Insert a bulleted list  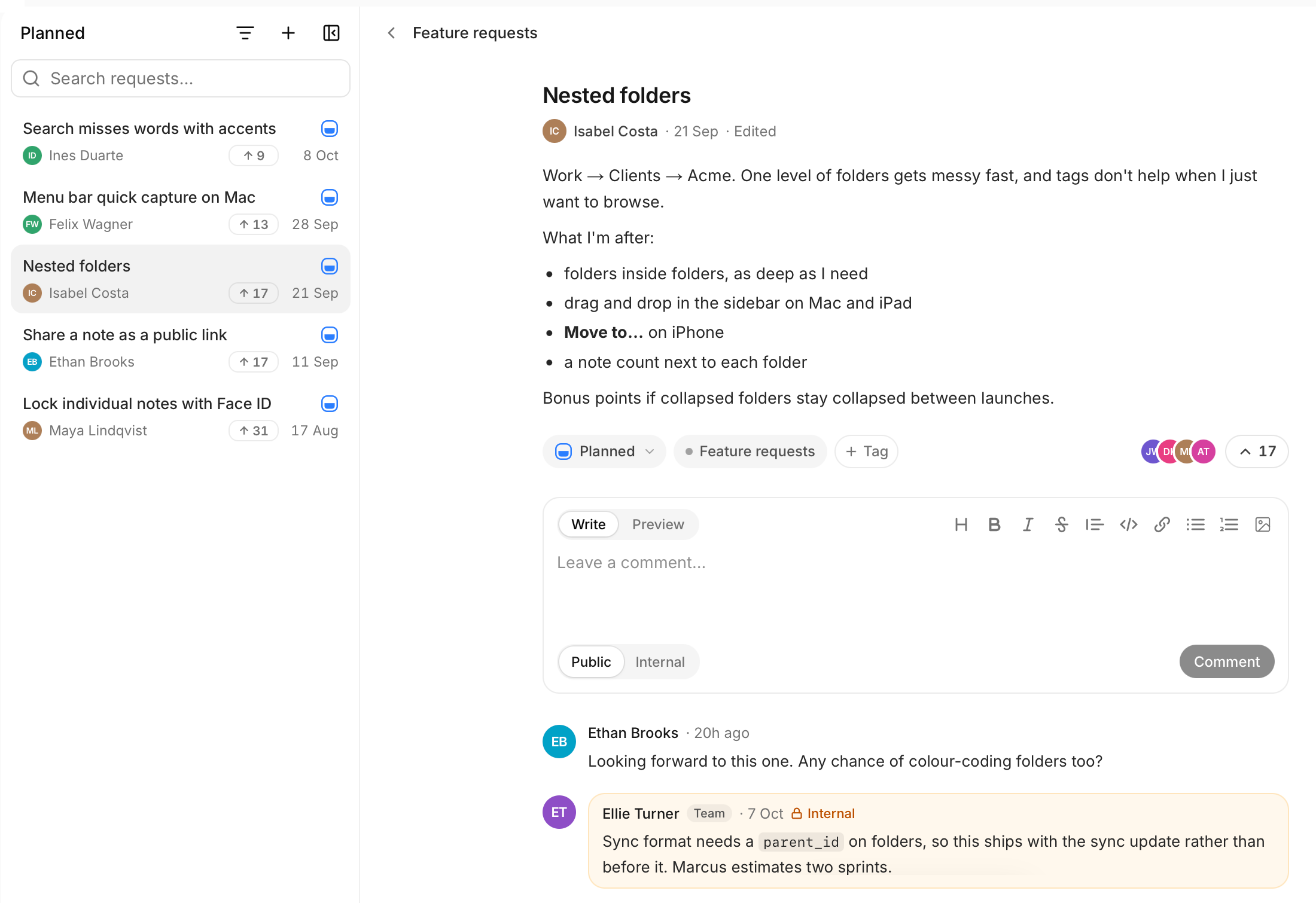coord(1196,524)
